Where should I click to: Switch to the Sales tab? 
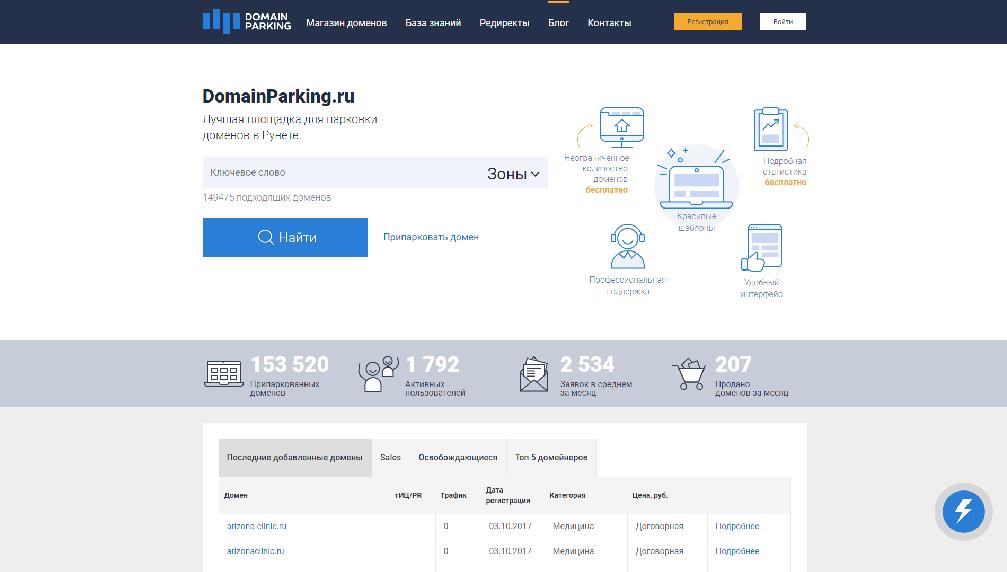(x=390, y=458)
